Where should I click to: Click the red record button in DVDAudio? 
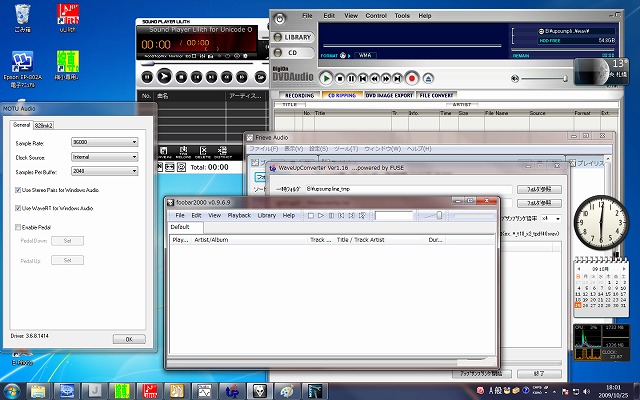point(412,78)
